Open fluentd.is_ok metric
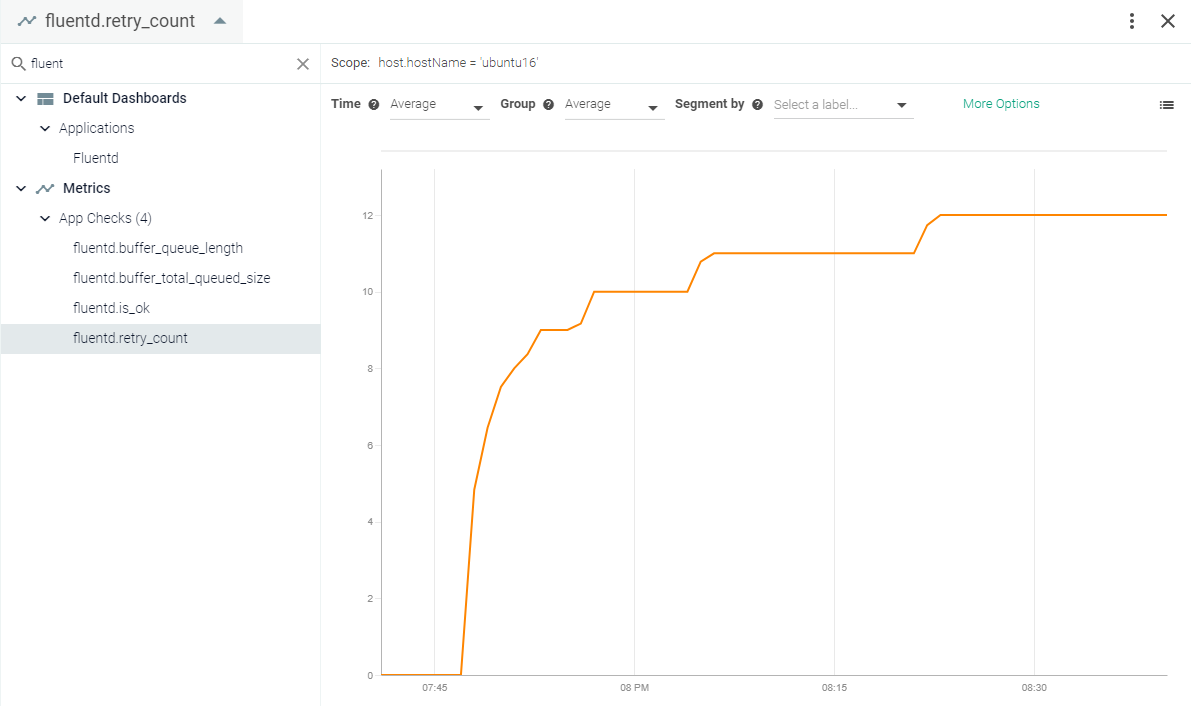 [x=112, y=308]
